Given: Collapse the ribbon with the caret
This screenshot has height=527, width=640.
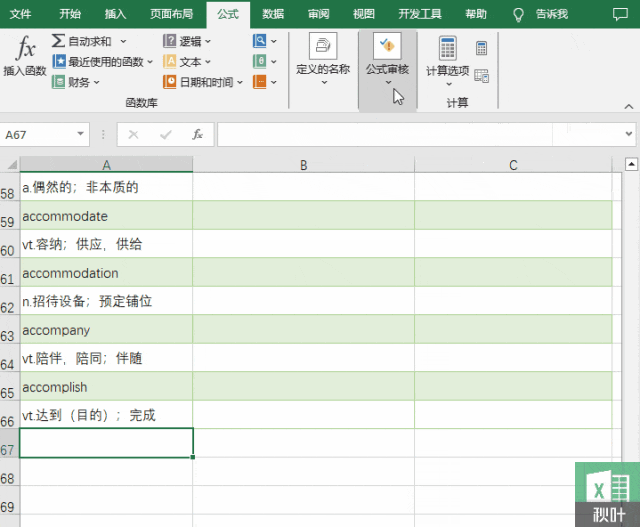Looking at the screenshot, I should [629, 107].
